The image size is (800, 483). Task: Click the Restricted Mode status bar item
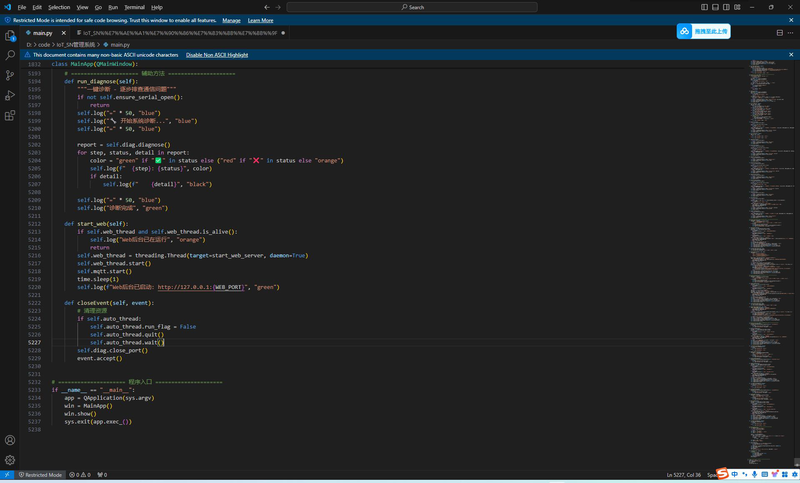[40, 475]
